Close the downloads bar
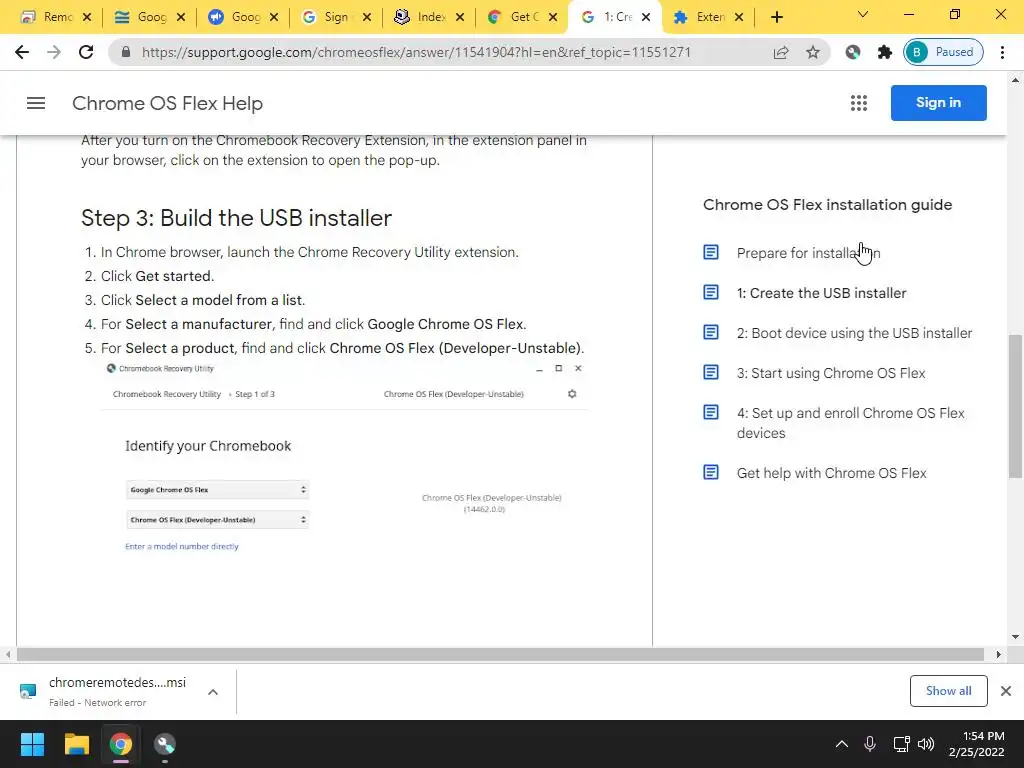Screen dimensions: 1024x768 pyautogui.click(x=1006, y=691)
